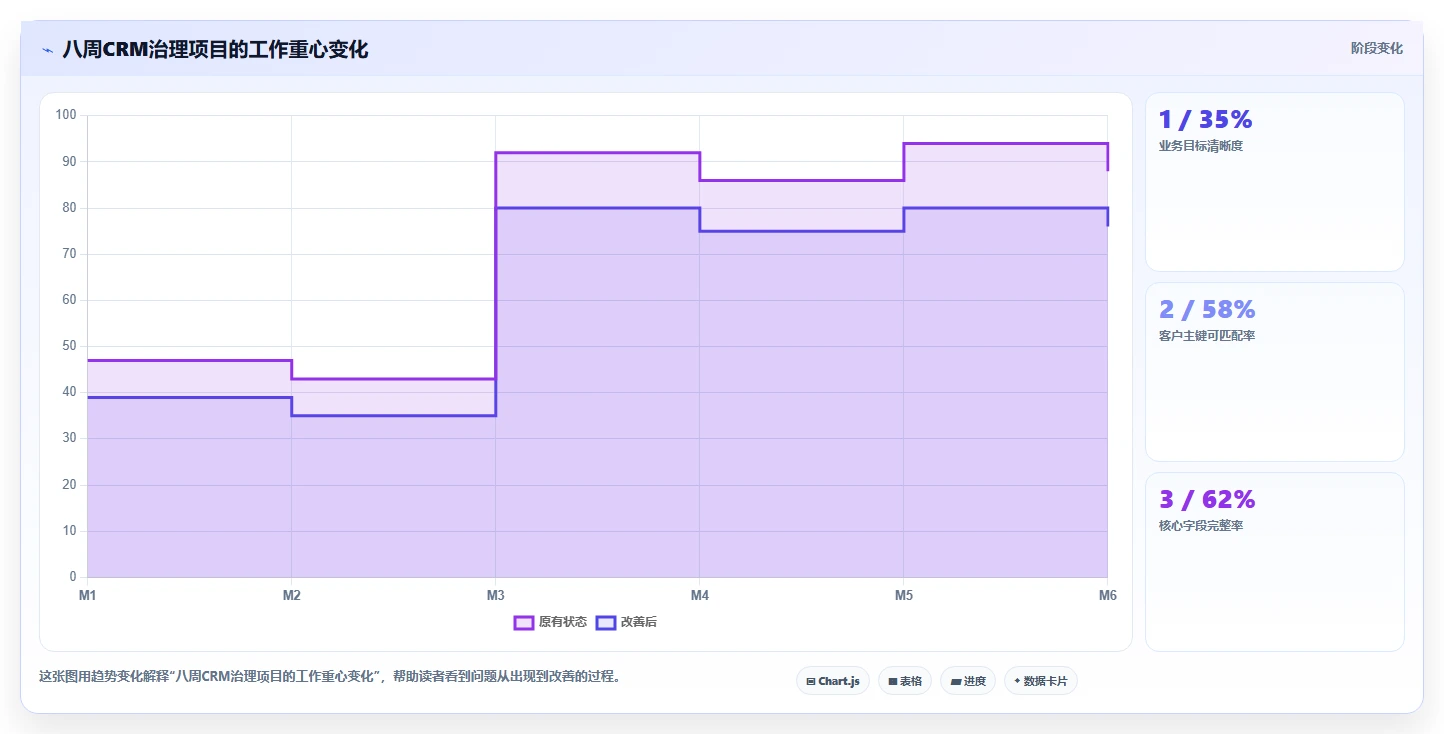
Task: Click the 0 tick on the y-axis
Action: 73,577
